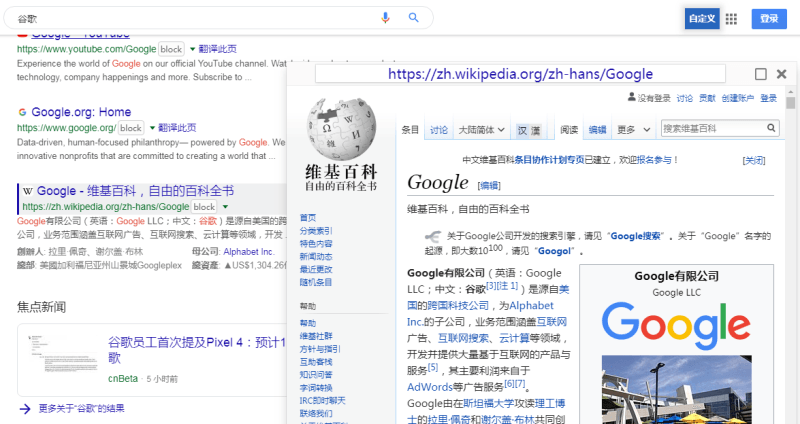Click 跨国科技公司 link in article
The width and height of the screenshot is (800, 424).
point(458,306)
